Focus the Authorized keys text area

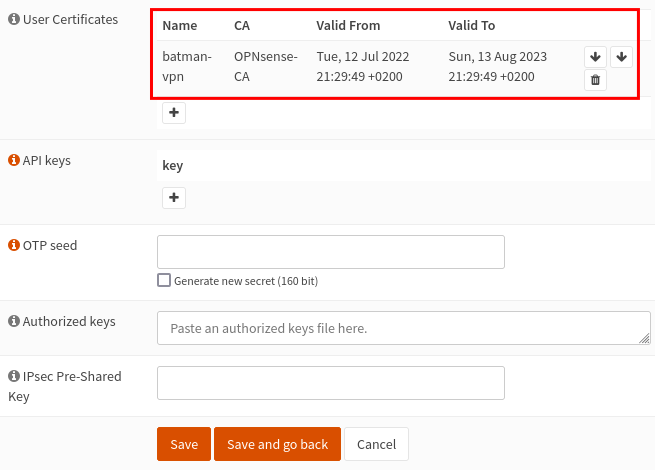[404, 328]
